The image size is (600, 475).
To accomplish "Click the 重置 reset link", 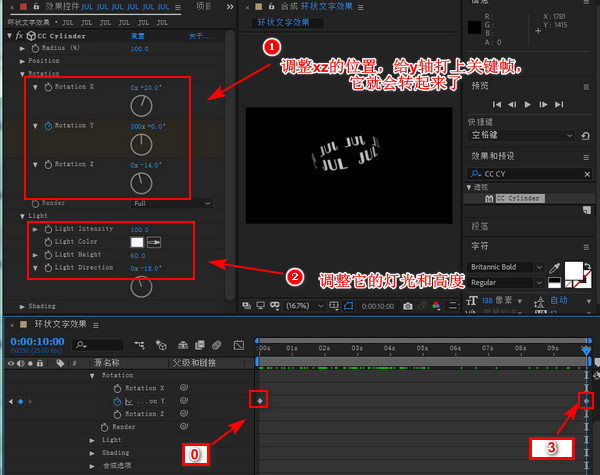I will click(x=138, y=36).
